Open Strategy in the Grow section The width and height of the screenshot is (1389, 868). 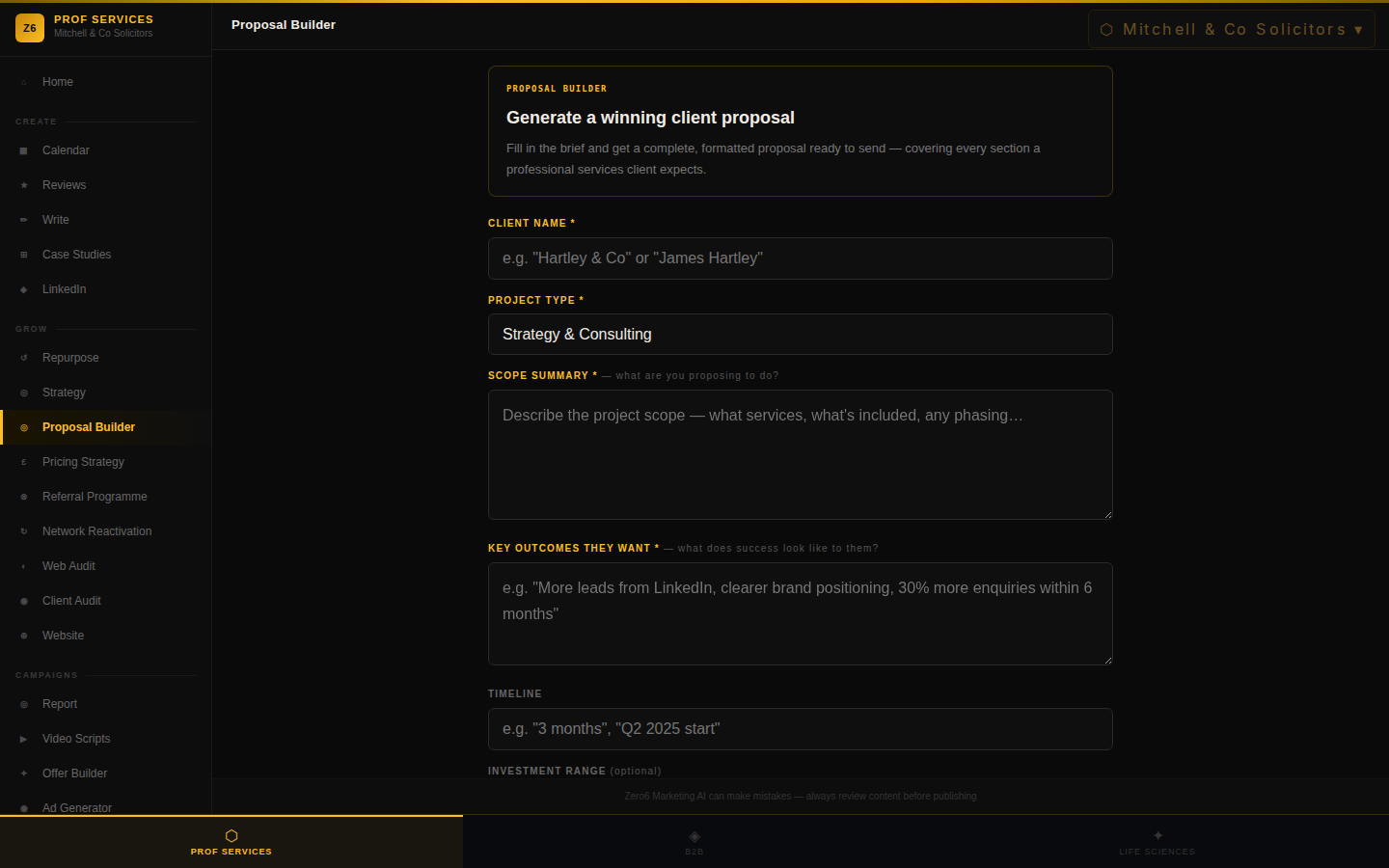(106, 393)
